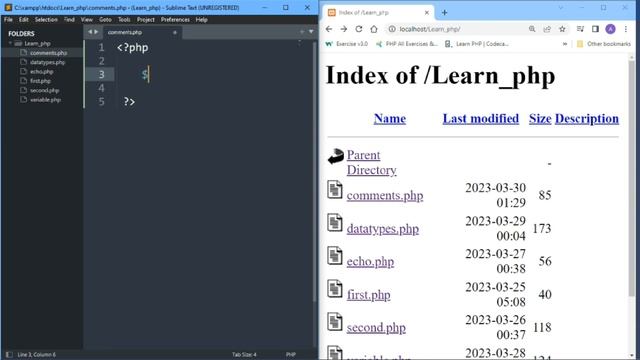Open Sublime Preferences menu
Screen dimensions: 640x360
(175, 20)
